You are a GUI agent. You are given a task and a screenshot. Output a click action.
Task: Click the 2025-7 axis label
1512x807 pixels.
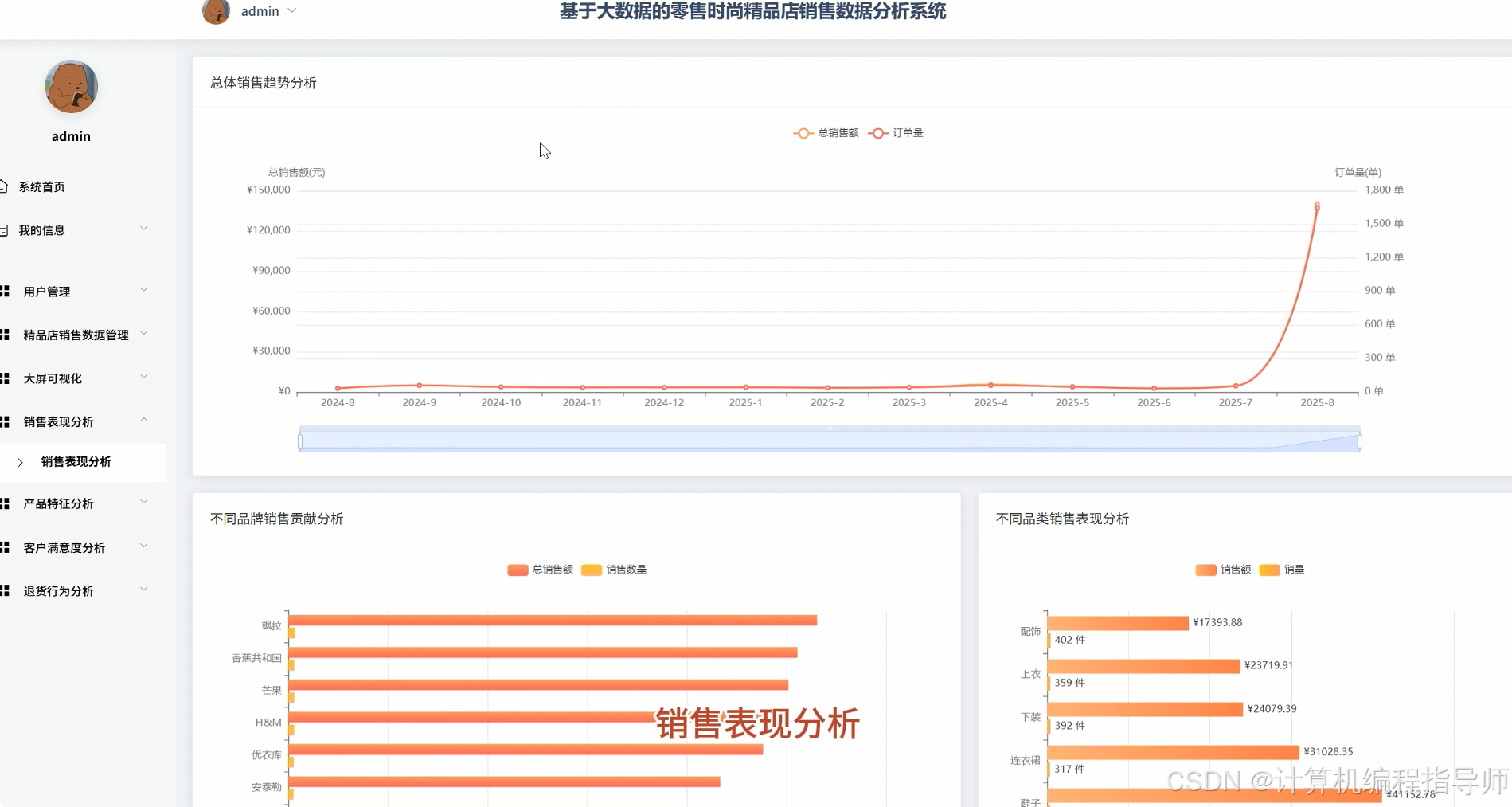pos(1235,403)
